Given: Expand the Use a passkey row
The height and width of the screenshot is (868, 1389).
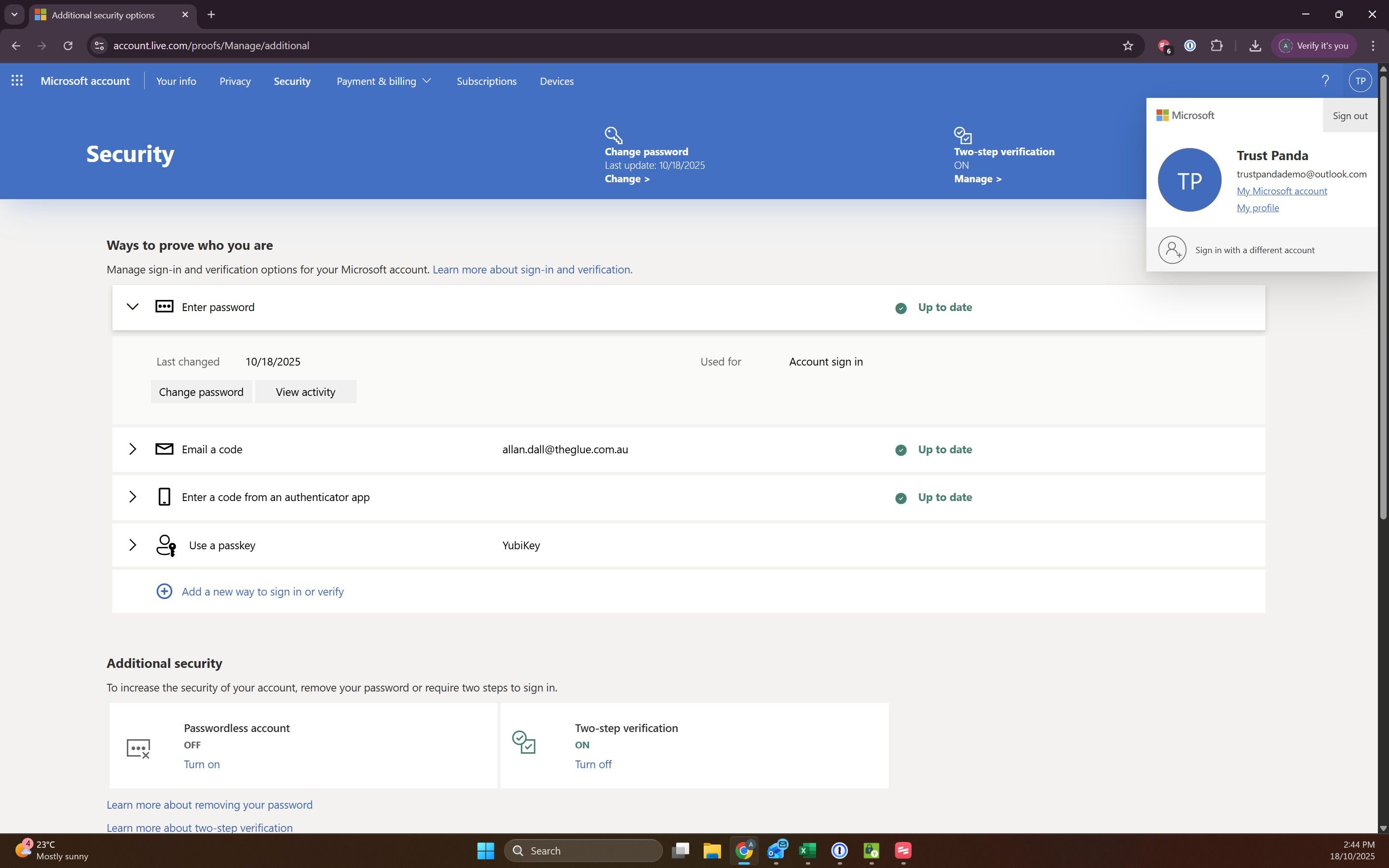Looking at the screenshot, I should (133, 545).
